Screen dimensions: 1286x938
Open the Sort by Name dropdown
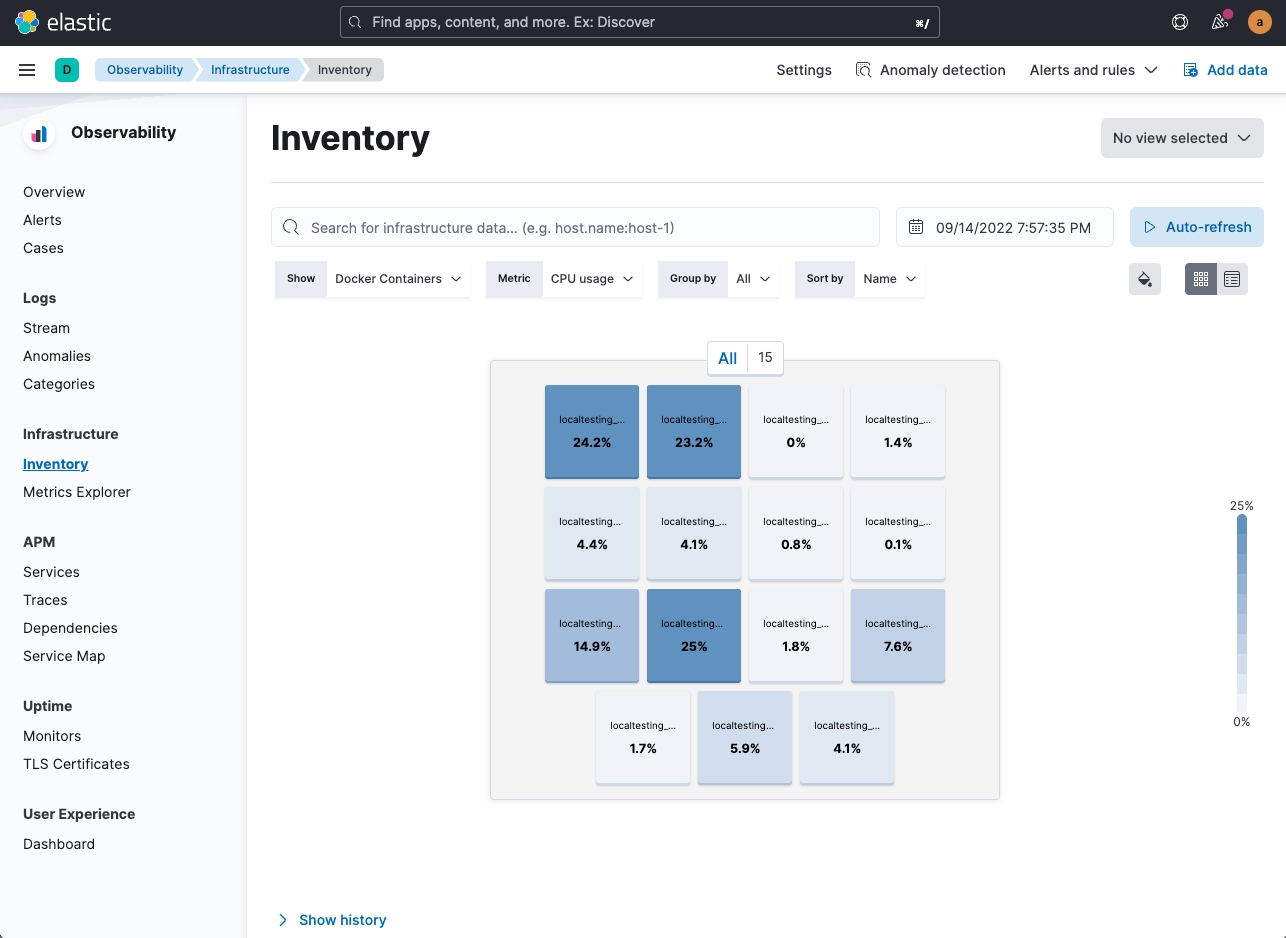889,279
